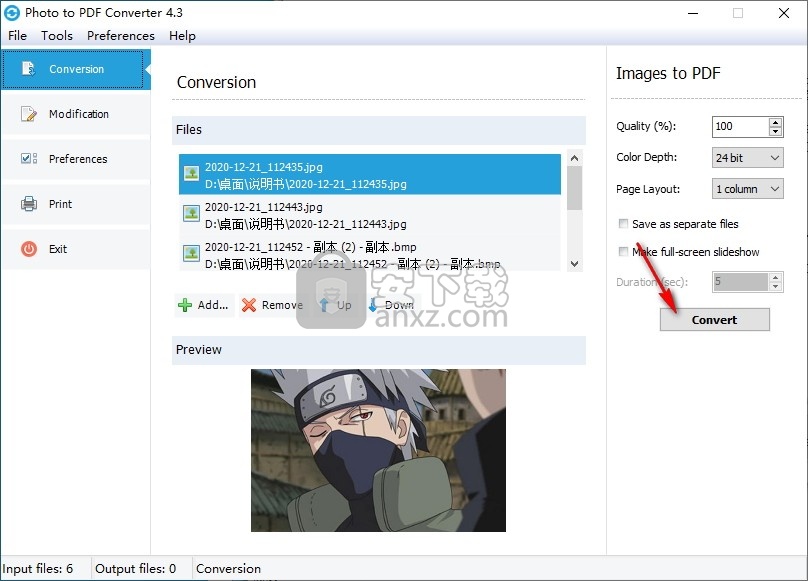Decrease Quality value with down arrow
This screenshot has height=581, width=808.
tap(776, 131)
